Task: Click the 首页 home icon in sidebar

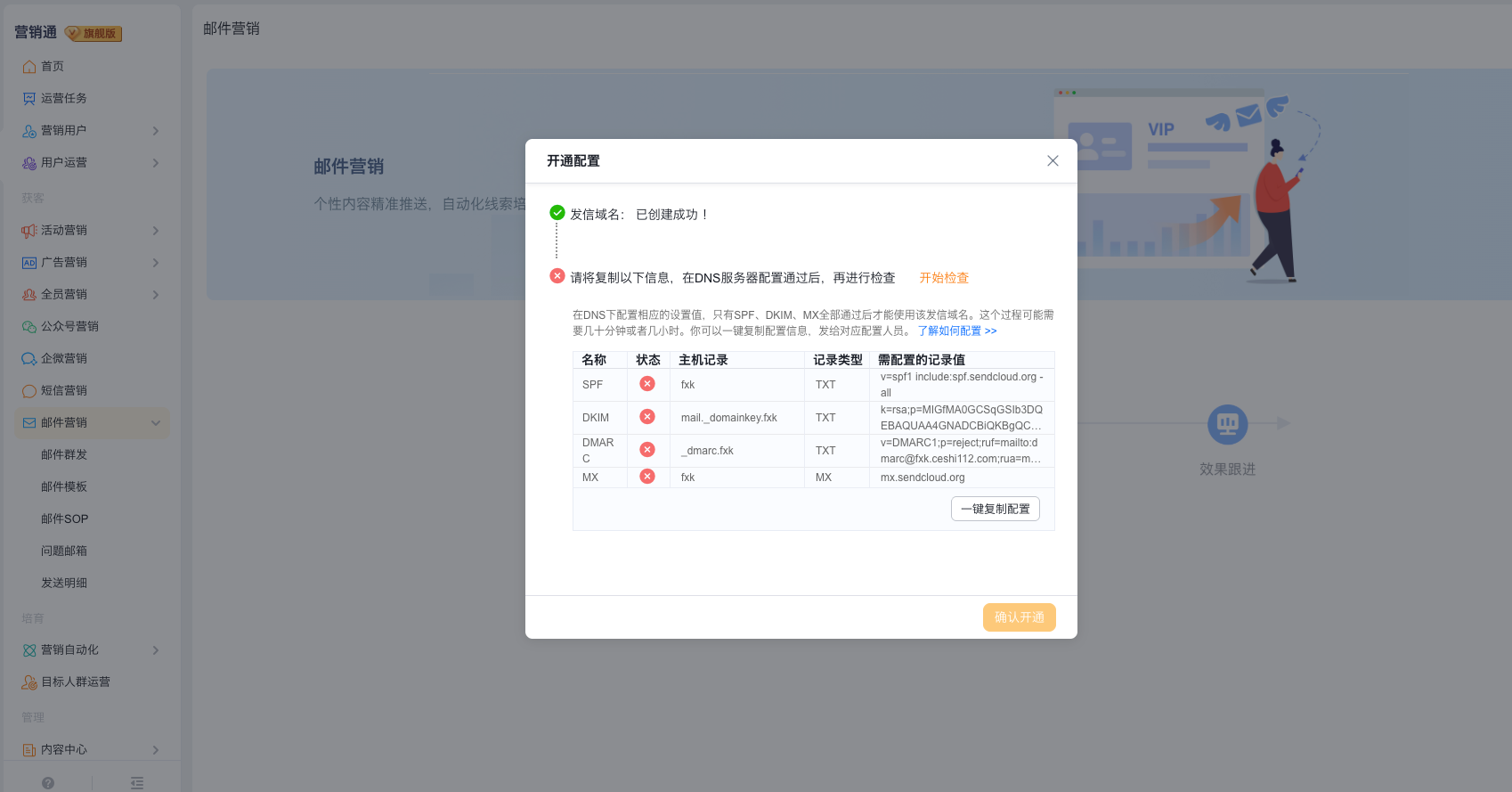Action: pyautogui.click(x=29, y=67)
